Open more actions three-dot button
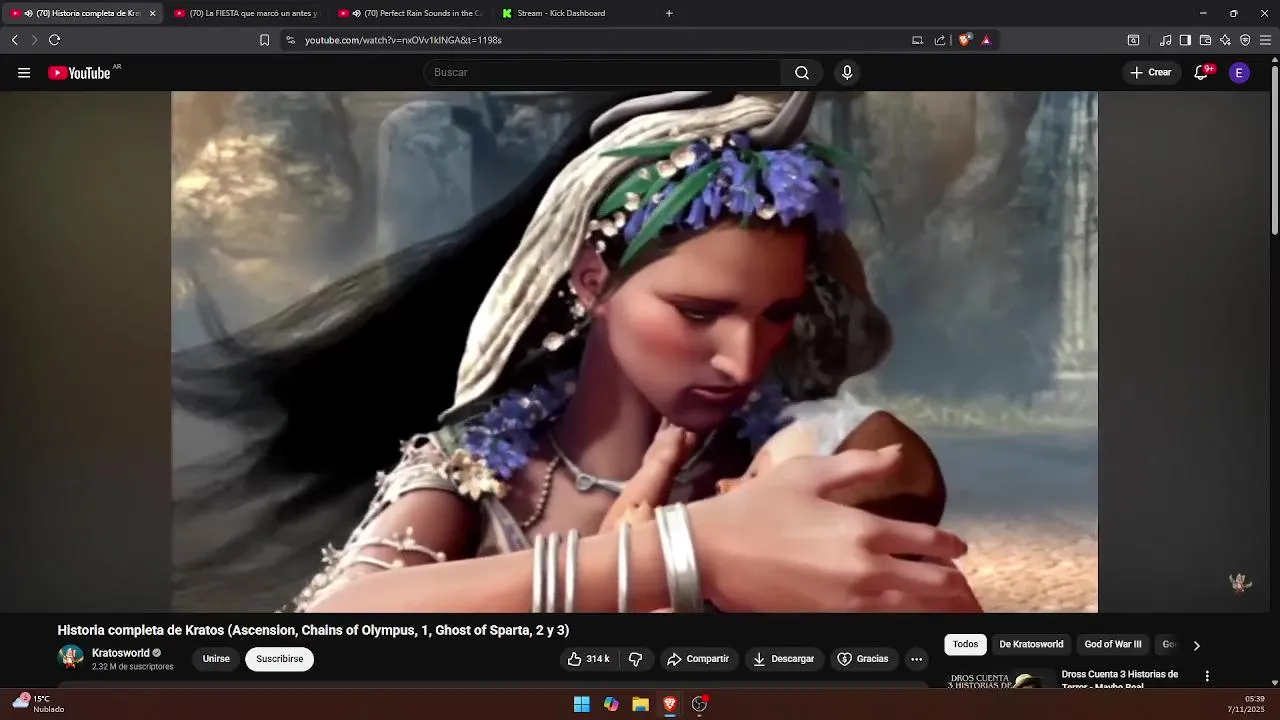 pos(916,659)
